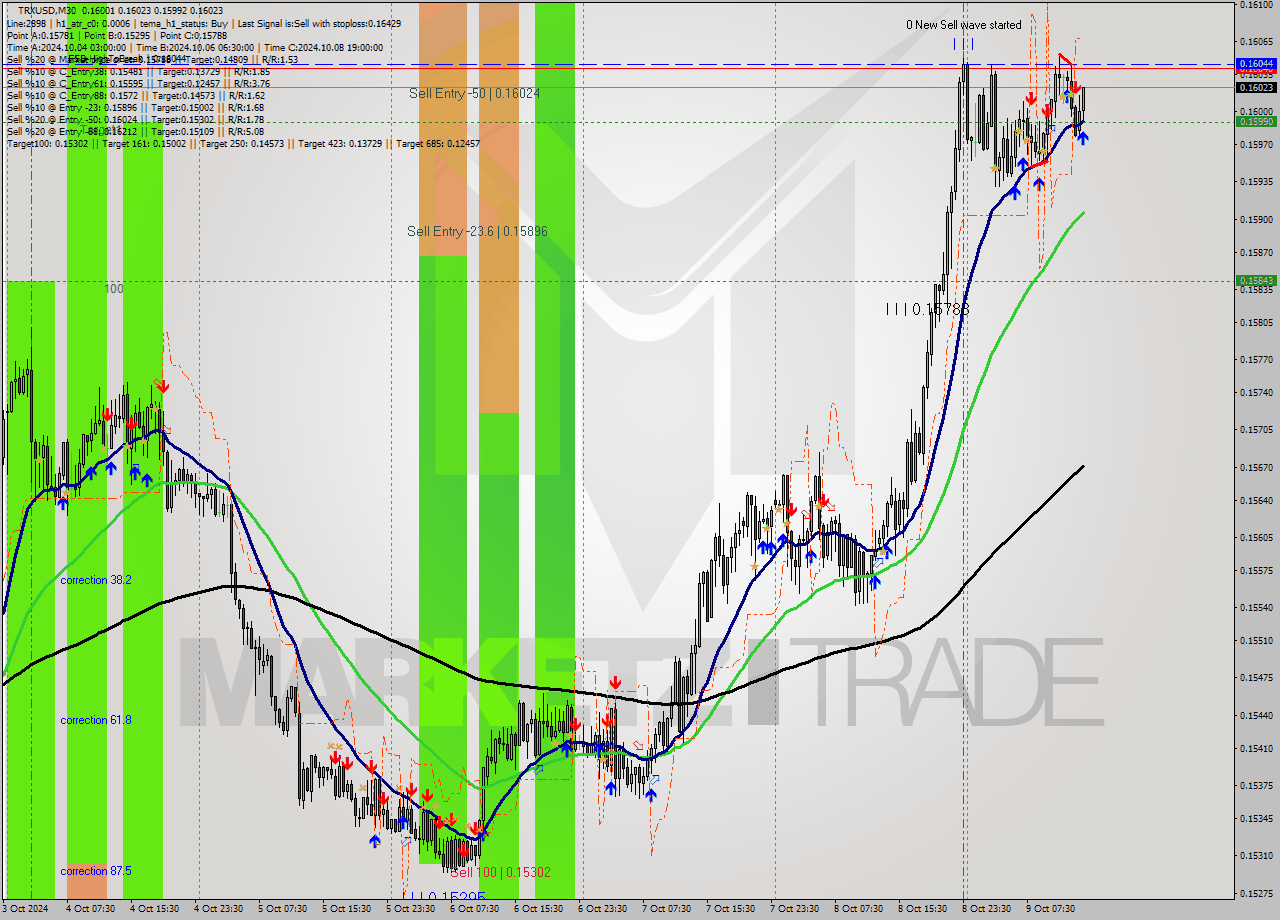Image resolution: width=1280 pixels, height=920 pixels.
Task: Click the 0.15805 price axis label
Action: [x=1257, y=322]
